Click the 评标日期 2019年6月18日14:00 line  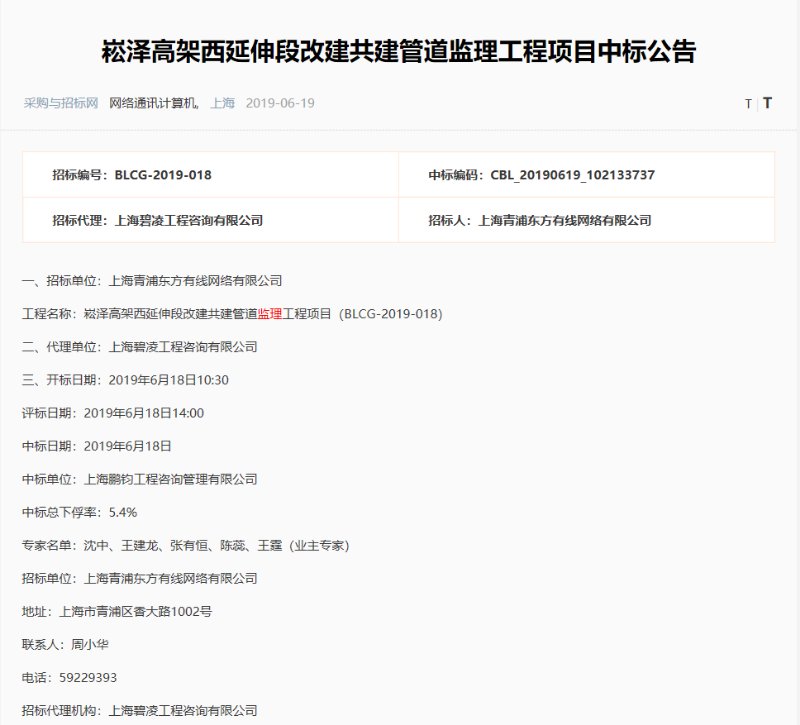click(x=113, y=413)
